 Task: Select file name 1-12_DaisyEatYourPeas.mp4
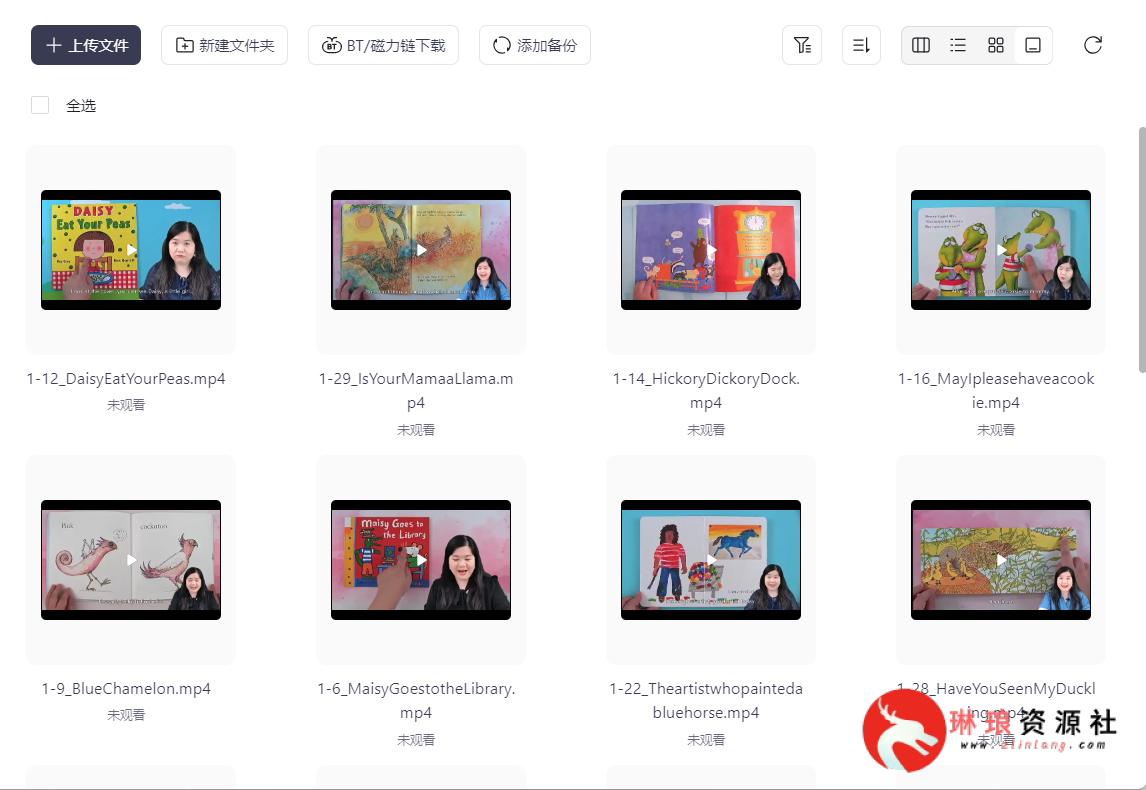tap(126, 379)
